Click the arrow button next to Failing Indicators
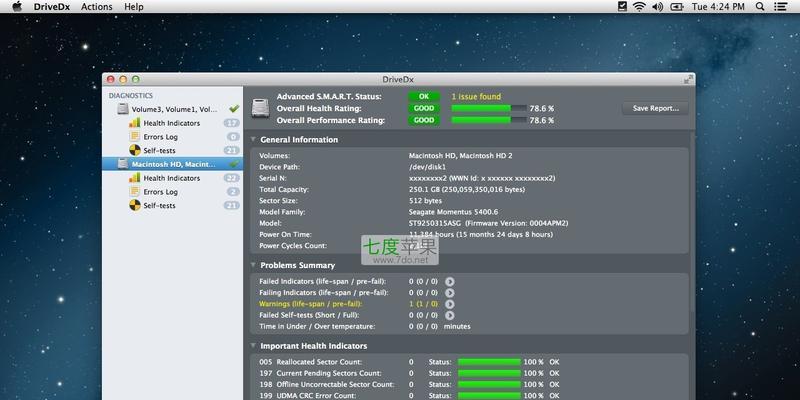Viewport: 800px width, 400px height. 449,293
